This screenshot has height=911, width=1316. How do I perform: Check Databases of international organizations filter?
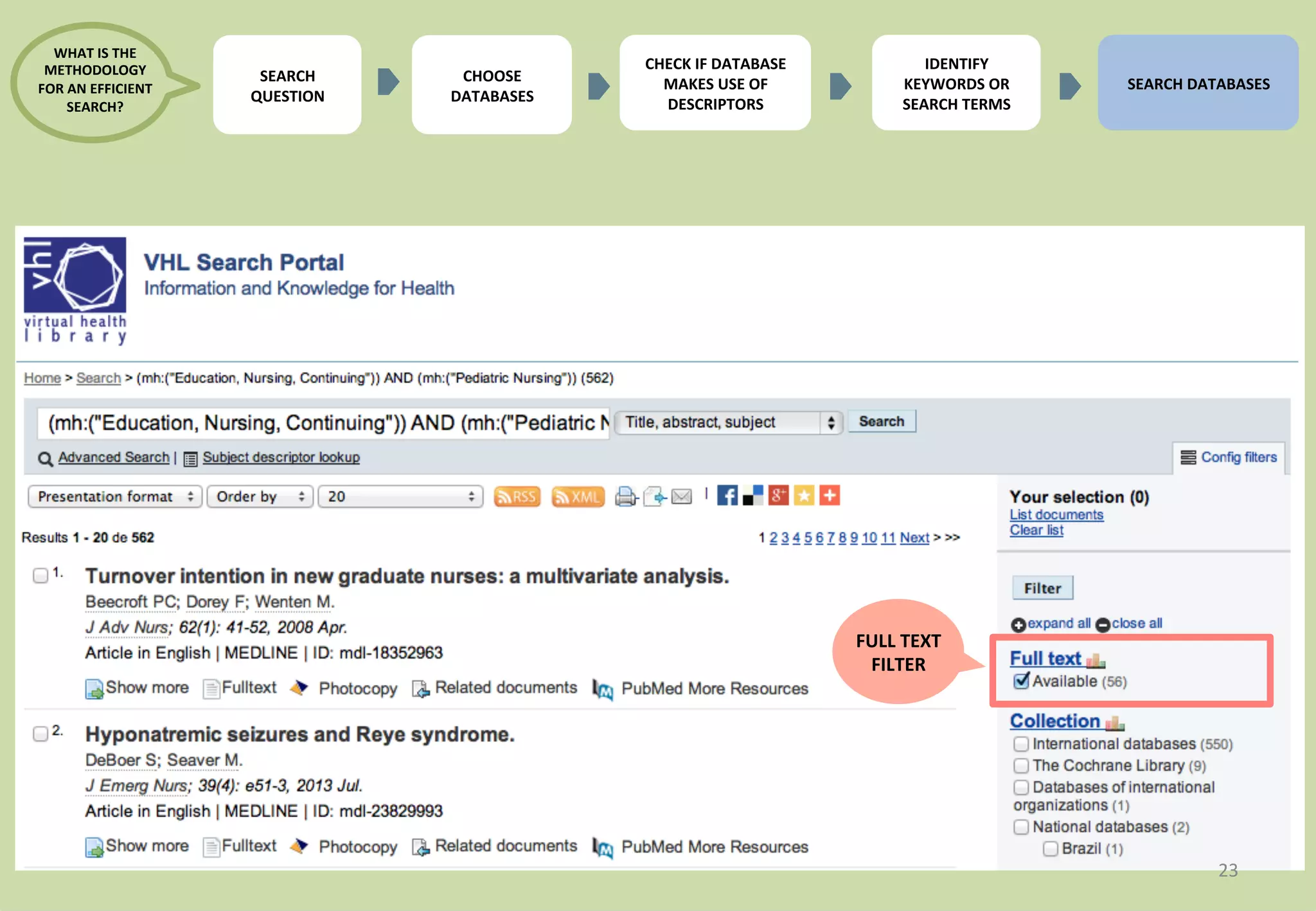tap(1021, 788)
